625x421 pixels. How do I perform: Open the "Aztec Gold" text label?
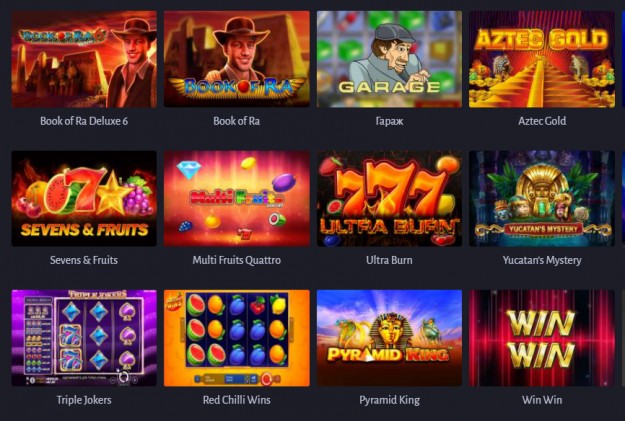coord(542,121)
